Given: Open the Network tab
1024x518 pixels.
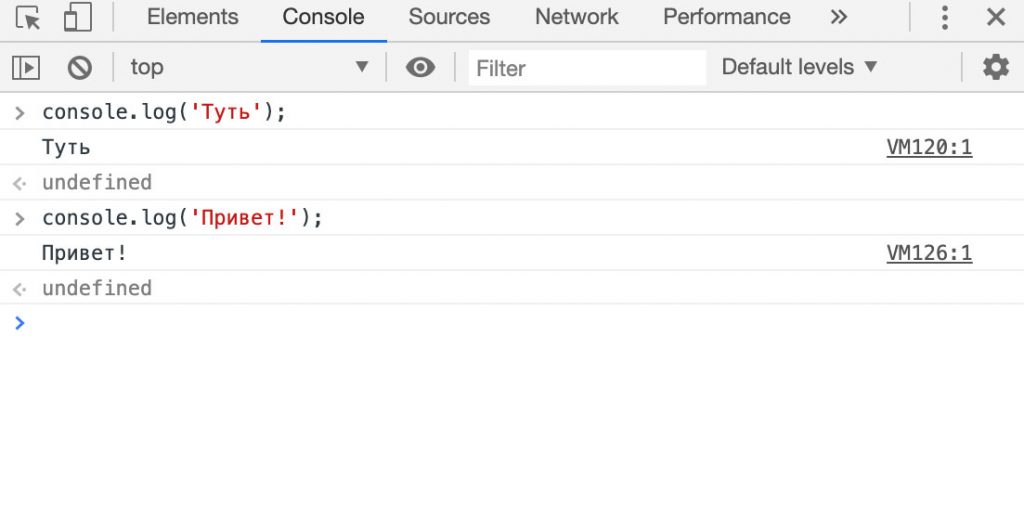Looking at the screenshot, I should click(576, 18).
